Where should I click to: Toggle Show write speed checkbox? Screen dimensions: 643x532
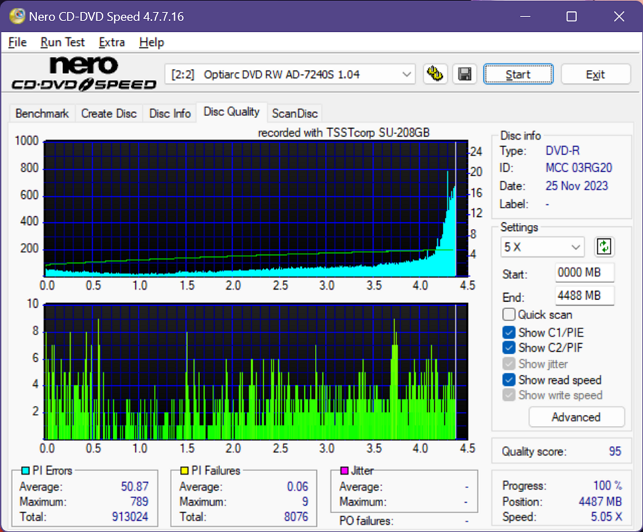[x=508, y=395]
